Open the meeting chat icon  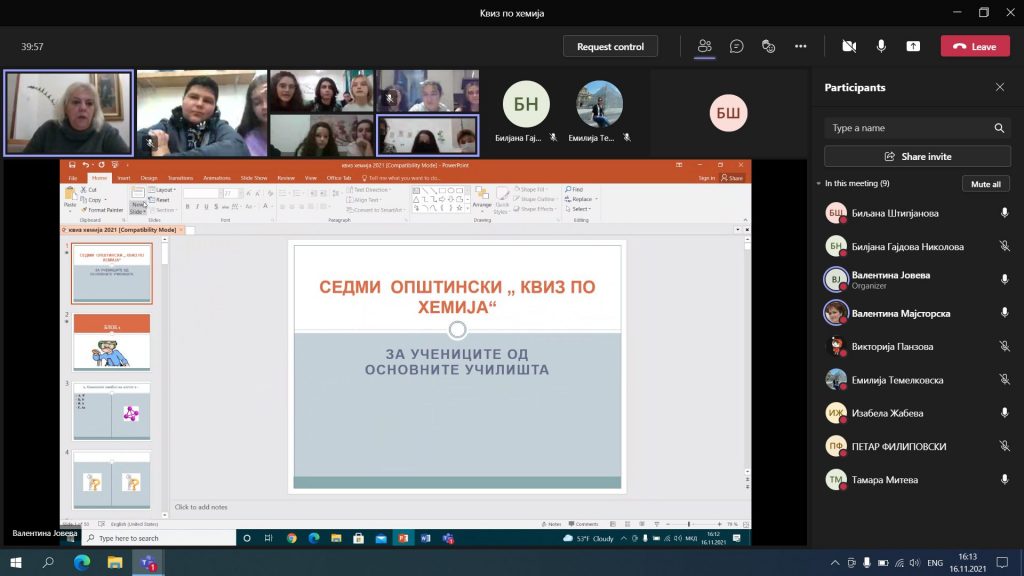tap(737, 46)
